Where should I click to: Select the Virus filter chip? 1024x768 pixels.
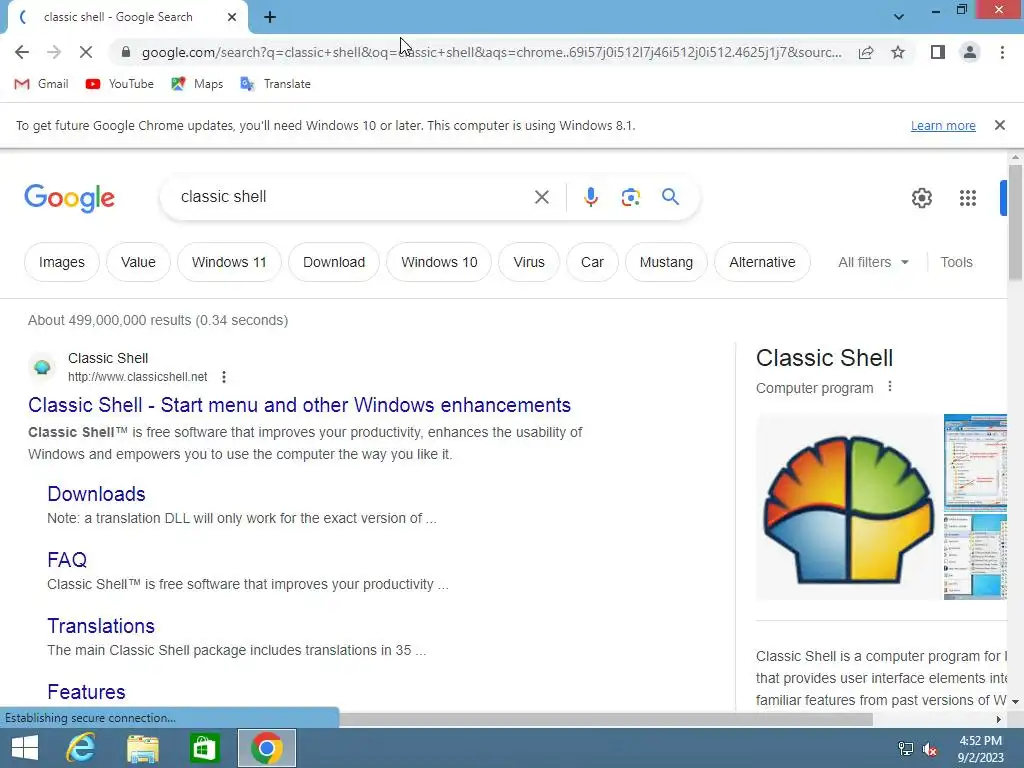pyautogui.click(x=529, y=262)
